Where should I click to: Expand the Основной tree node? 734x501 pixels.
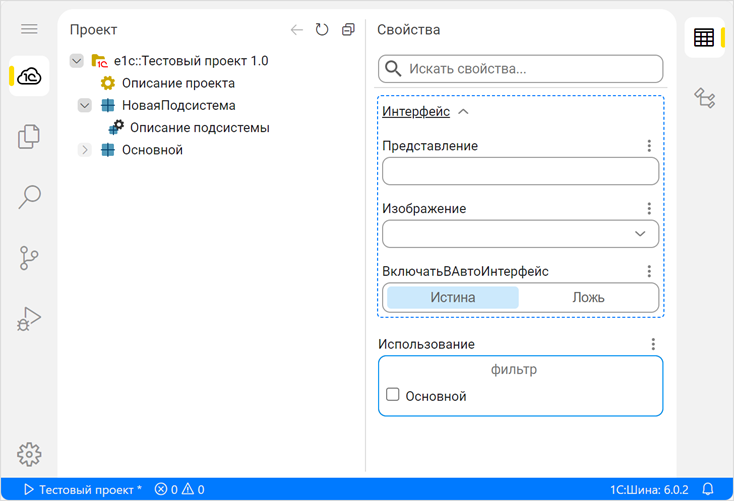85,150
